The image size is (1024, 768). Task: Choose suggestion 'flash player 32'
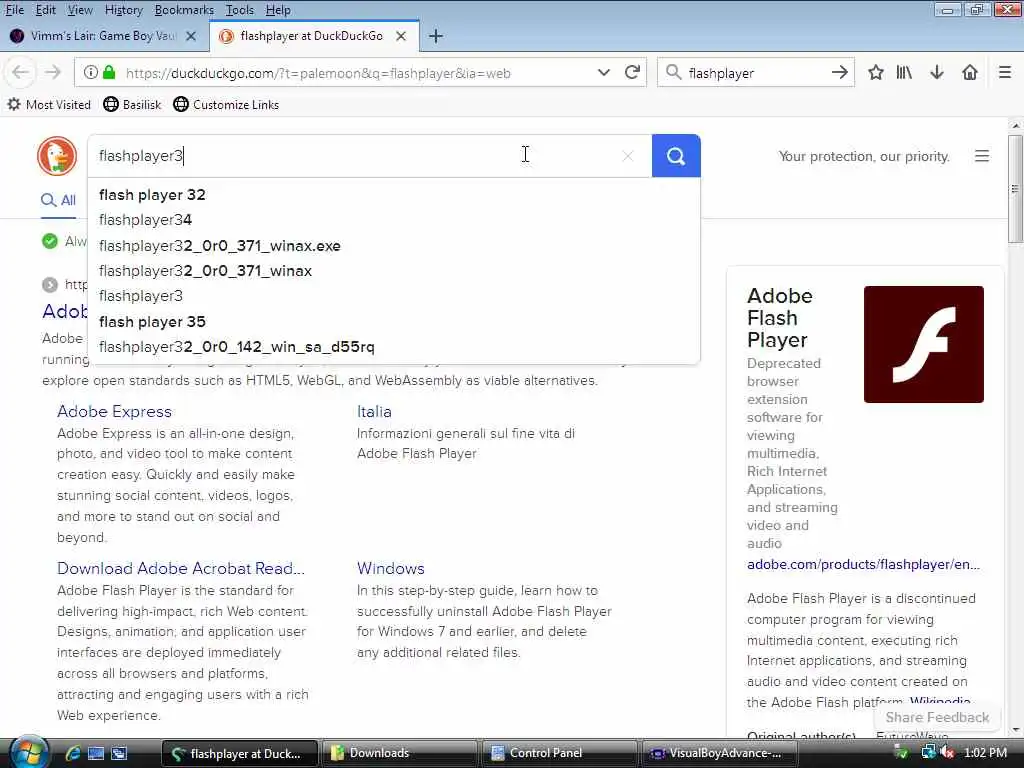click(394, 195)
